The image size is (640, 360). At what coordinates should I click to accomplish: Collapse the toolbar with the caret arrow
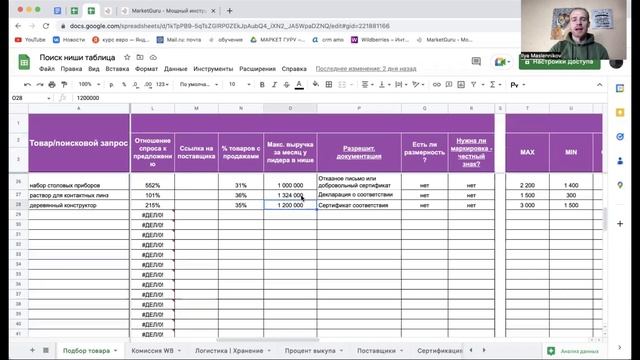coord(599,85)
